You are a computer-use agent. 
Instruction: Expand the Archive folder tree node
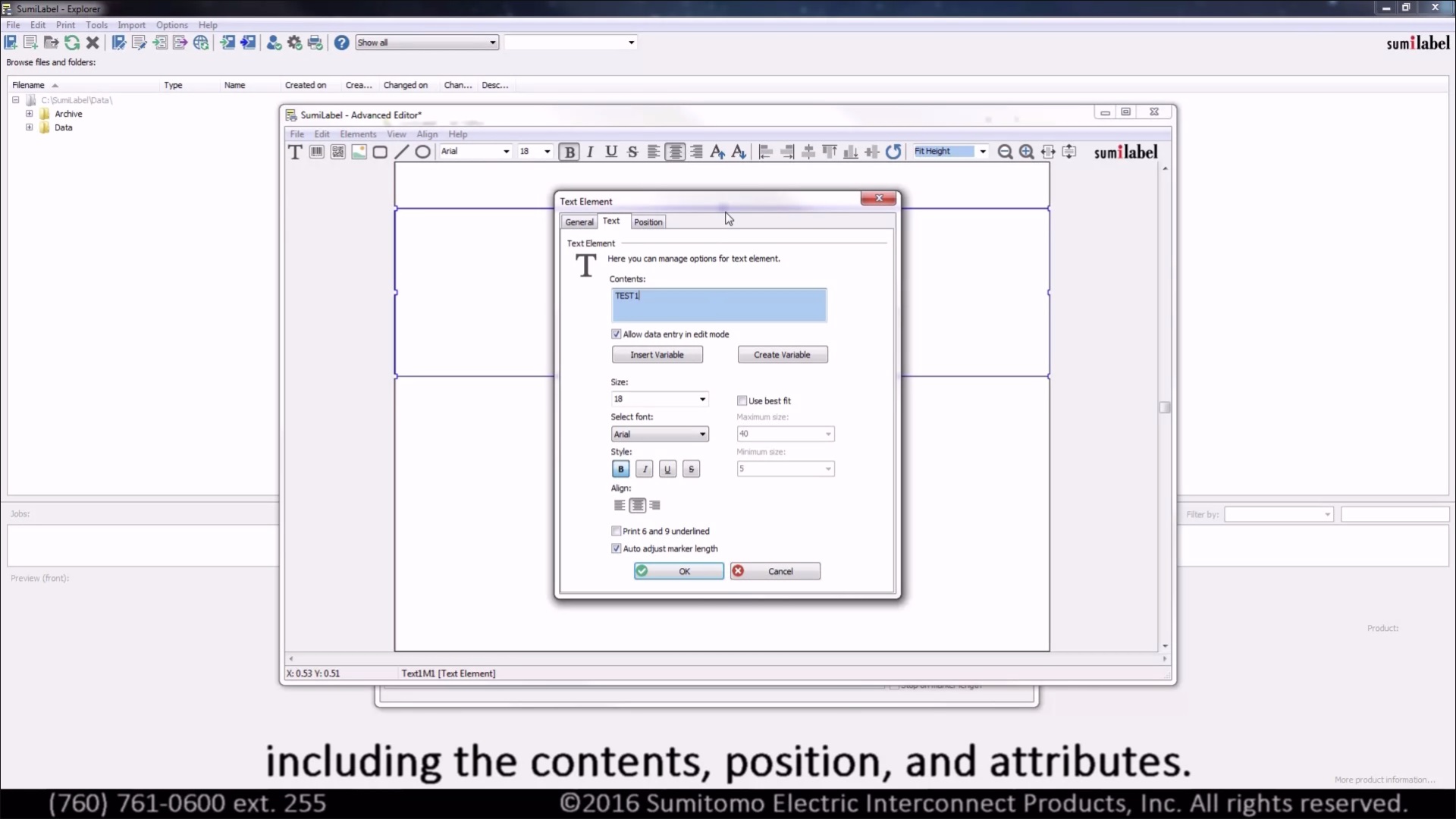(29, 114)
